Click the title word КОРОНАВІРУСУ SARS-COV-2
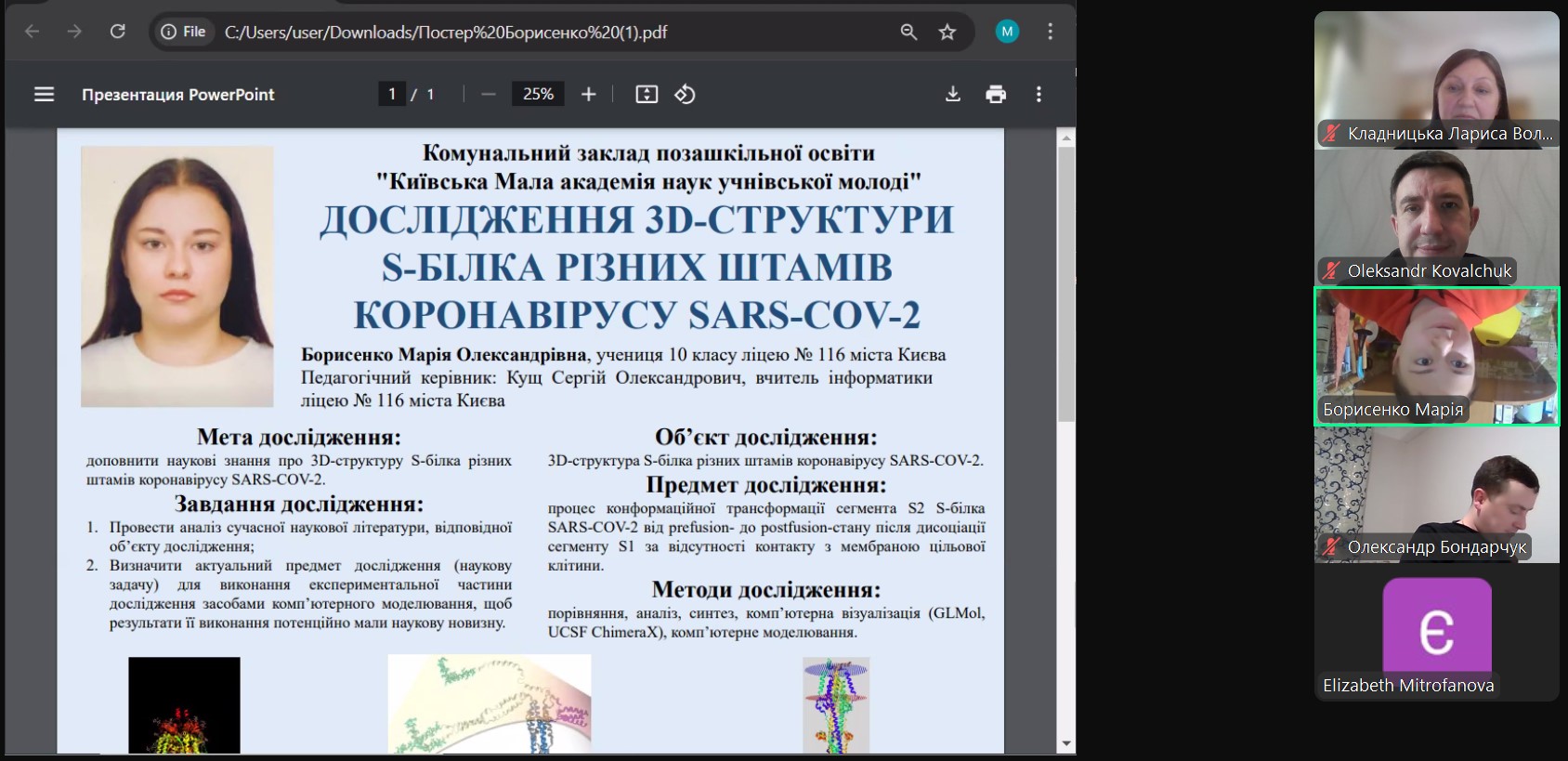 point(637,315)
